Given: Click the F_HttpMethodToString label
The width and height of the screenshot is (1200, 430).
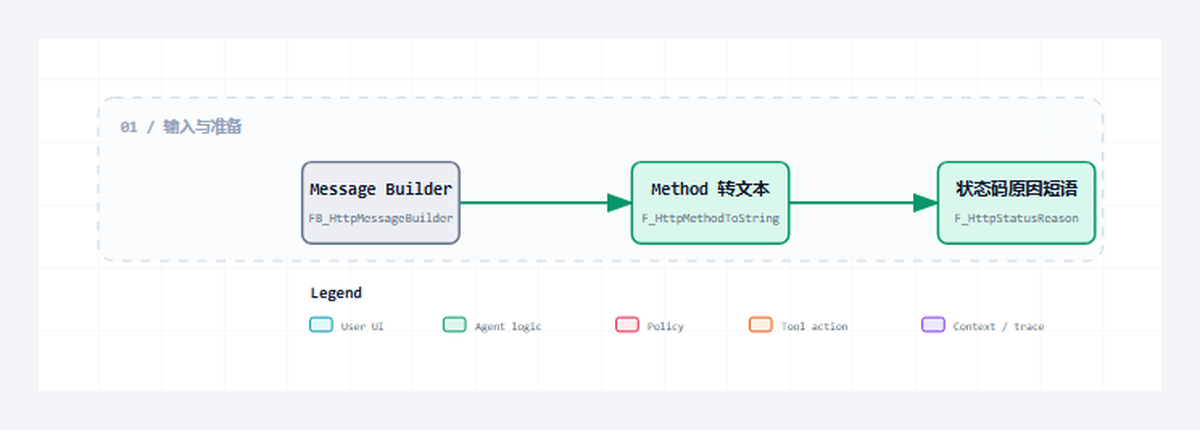Looking at the screenshot, I should 710,218.
